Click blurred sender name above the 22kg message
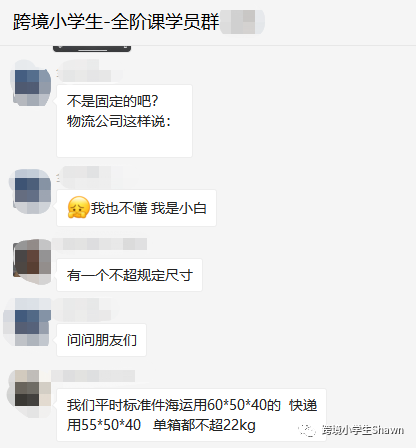Image resolution: width=416 pixels, height=448 pixels. 93,376
